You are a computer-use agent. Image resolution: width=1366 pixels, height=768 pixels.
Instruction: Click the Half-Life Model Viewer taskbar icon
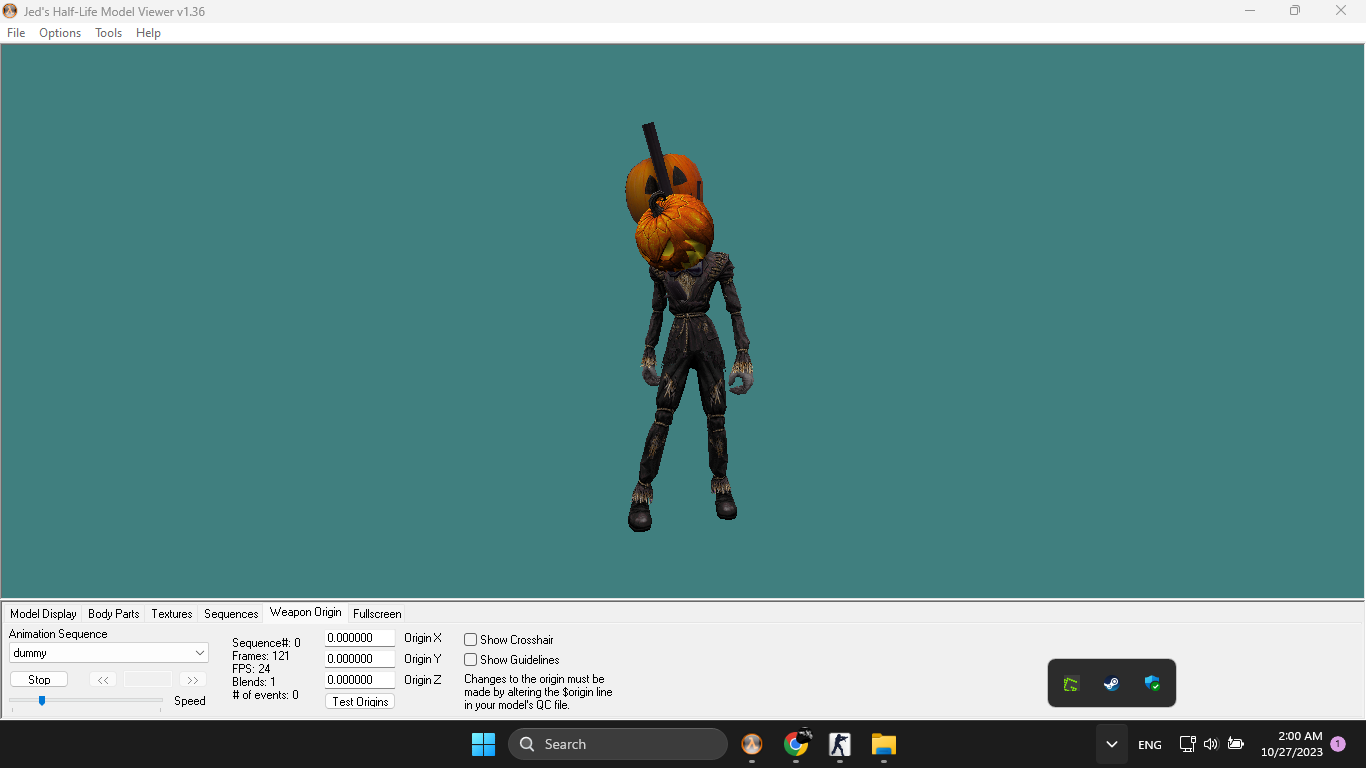[751, 744]
